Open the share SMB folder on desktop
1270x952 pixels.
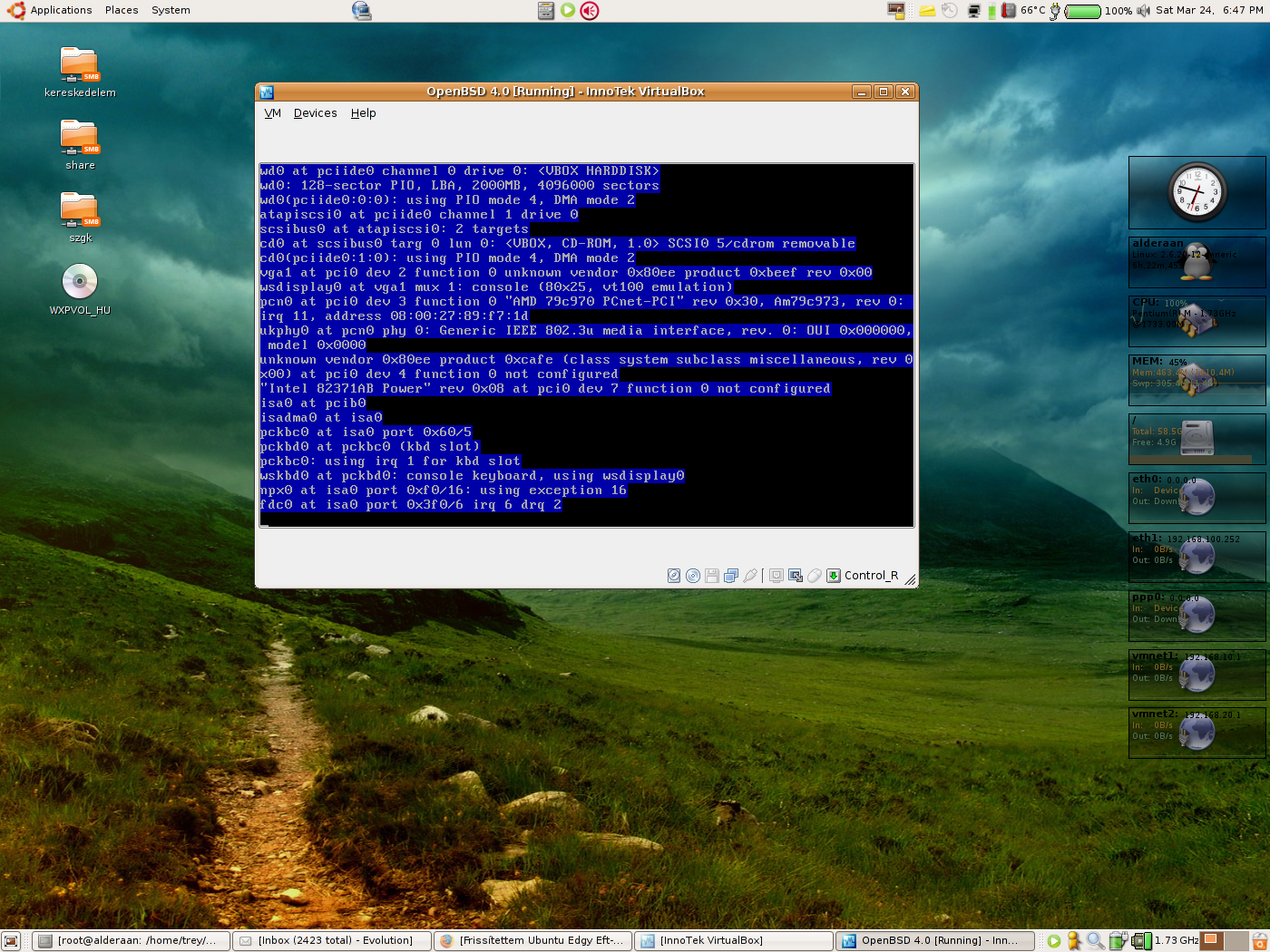tap(80, 145)
